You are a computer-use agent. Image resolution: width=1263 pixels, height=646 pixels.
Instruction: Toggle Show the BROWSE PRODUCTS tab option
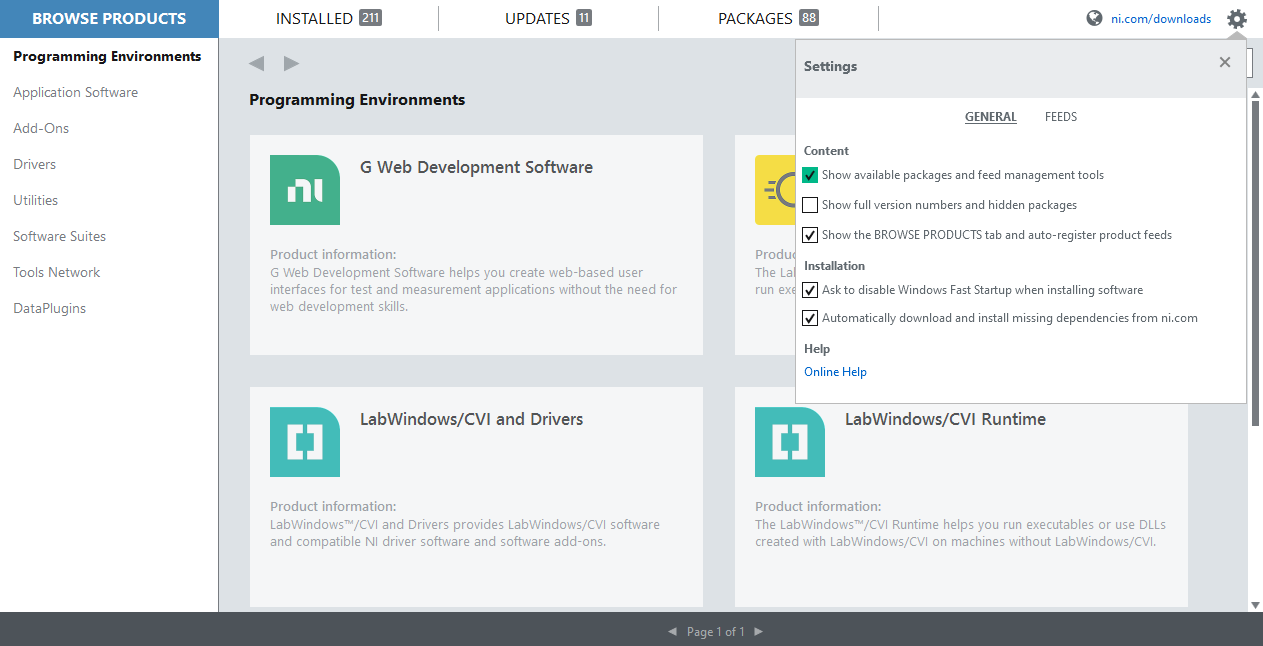pyautogui.click(x=810, y=235)
